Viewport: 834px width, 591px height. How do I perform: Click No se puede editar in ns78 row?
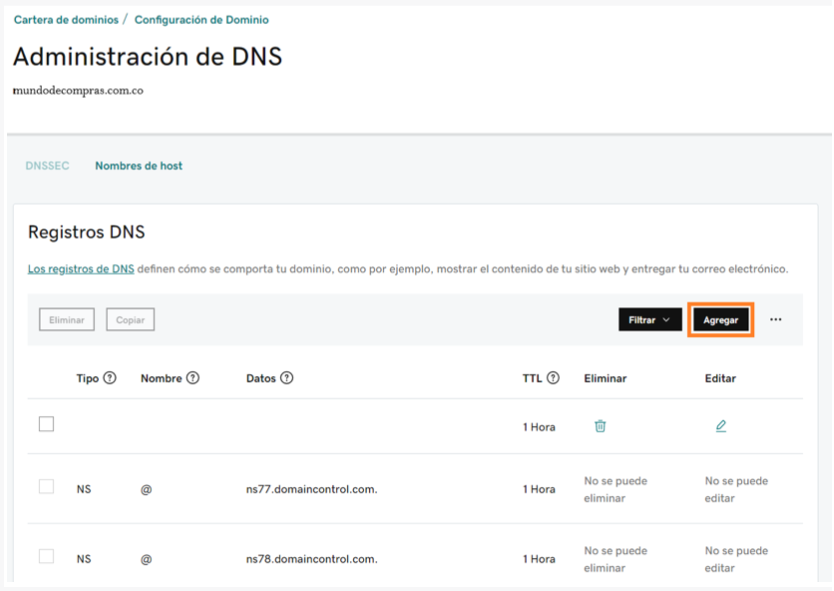pos(736,559)
